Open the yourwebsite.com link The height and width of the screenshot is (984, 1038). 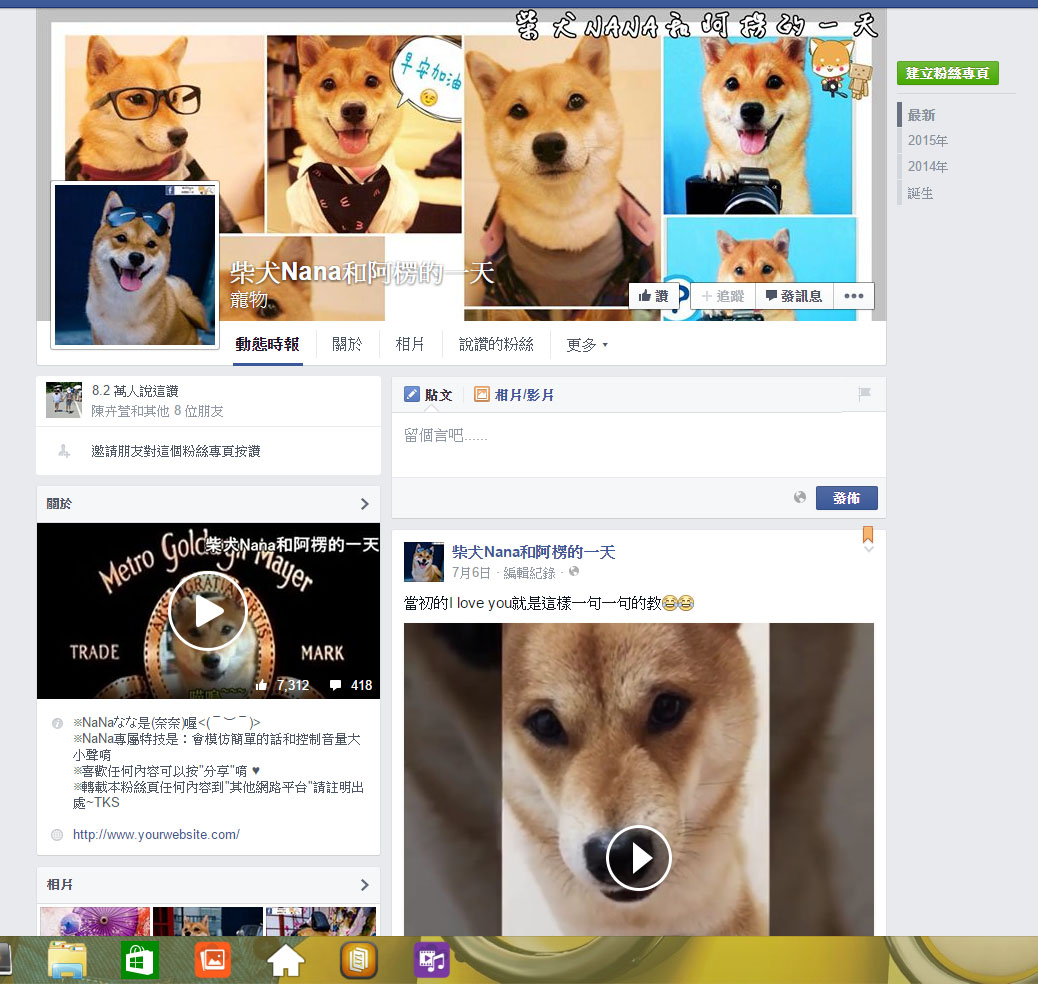coord(156,834)
